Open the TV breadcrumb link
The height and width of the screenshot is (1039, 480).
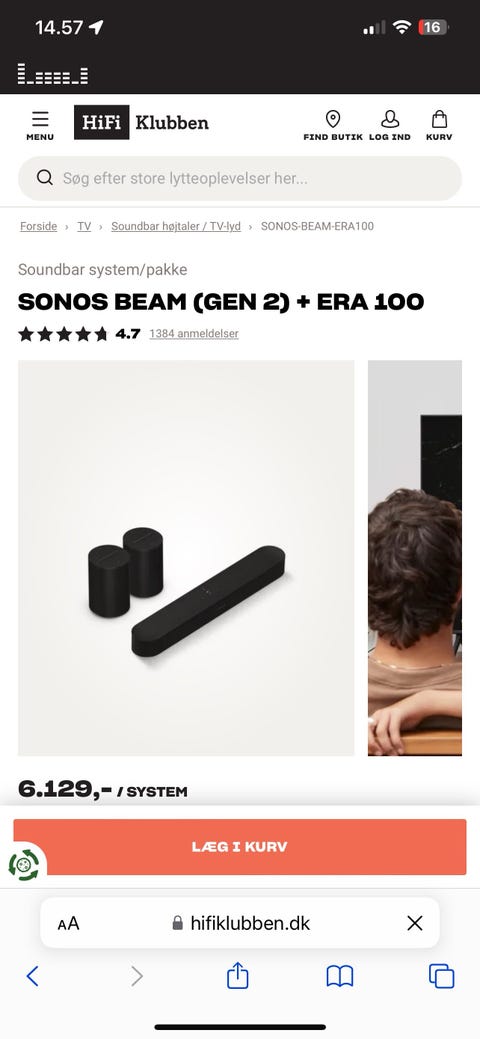tap(84, 227)
